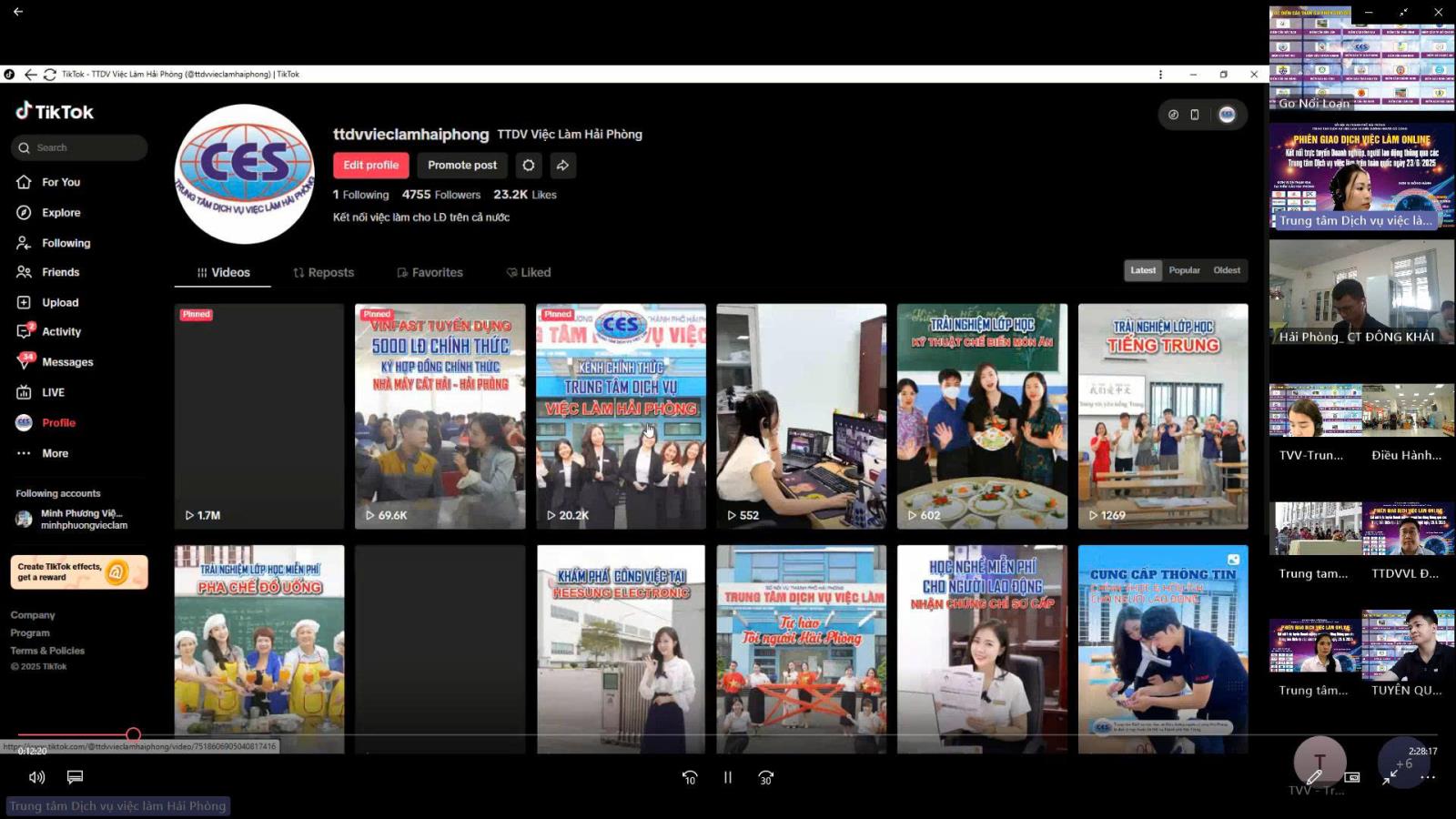1456x819 pixels.
Task: Switch to the Favorites tab
Action: point(430,272)
